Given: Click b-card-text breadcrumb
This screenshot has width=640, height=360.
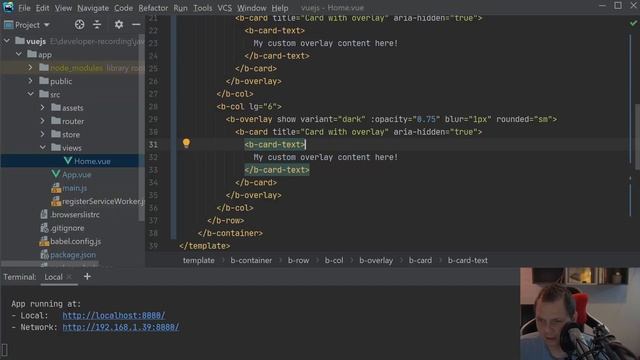Looking at the screenshot, I should click(467, 260).
